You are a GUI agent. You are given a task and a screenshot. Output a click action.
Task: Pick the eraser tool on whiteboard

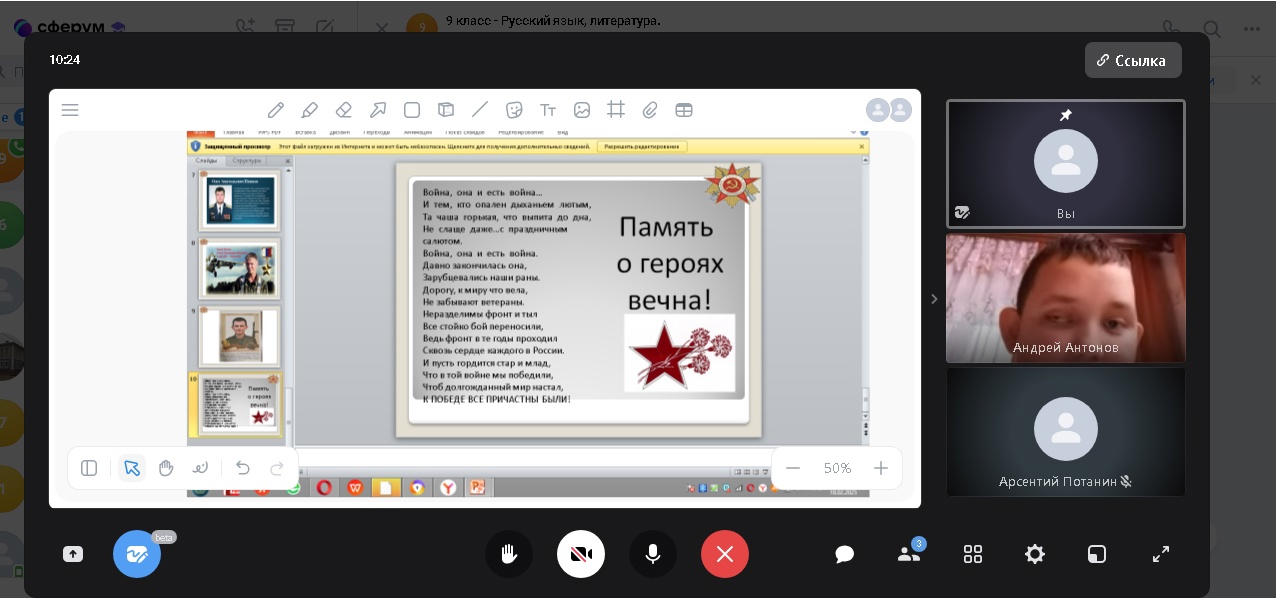(344, 110)
